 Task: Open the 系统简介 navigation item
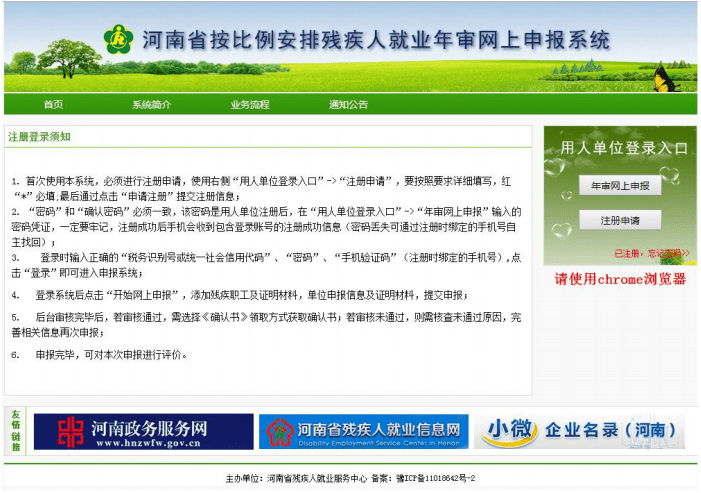152,105
